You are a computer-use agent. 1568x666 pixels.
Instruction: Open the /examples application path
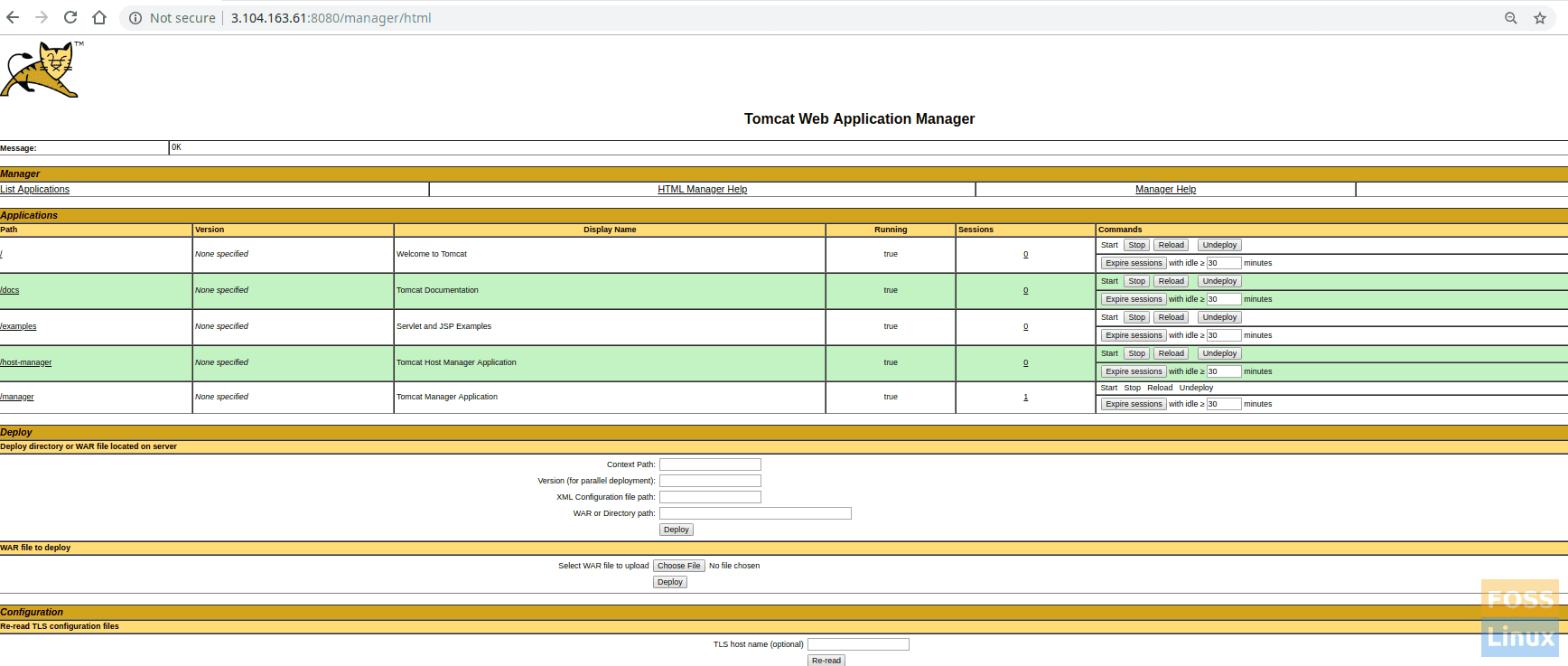[x=18, y=326]
